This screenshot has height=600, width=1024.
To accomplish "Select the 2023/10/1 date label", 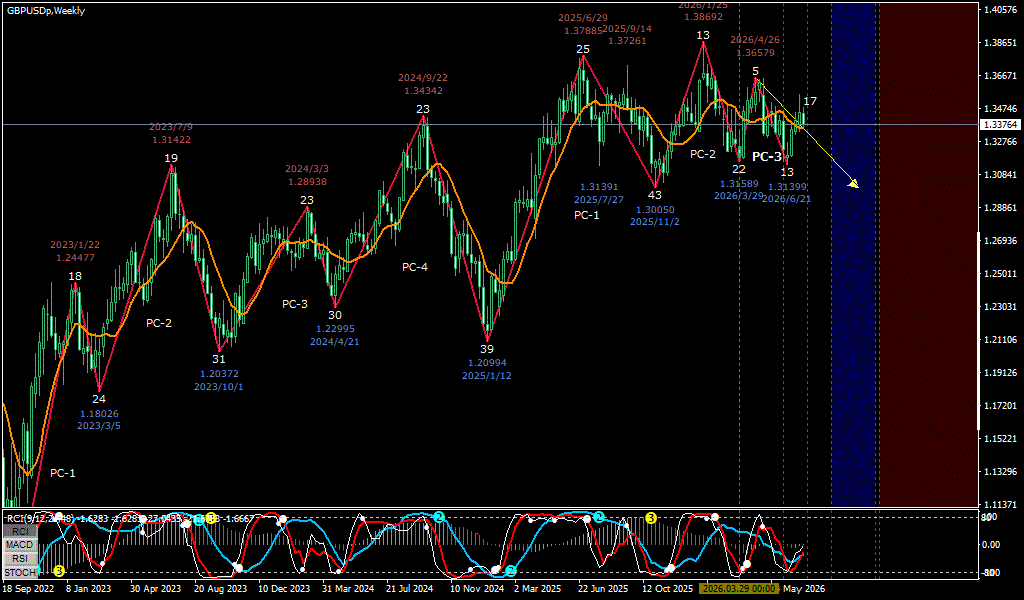I will 219,386.
